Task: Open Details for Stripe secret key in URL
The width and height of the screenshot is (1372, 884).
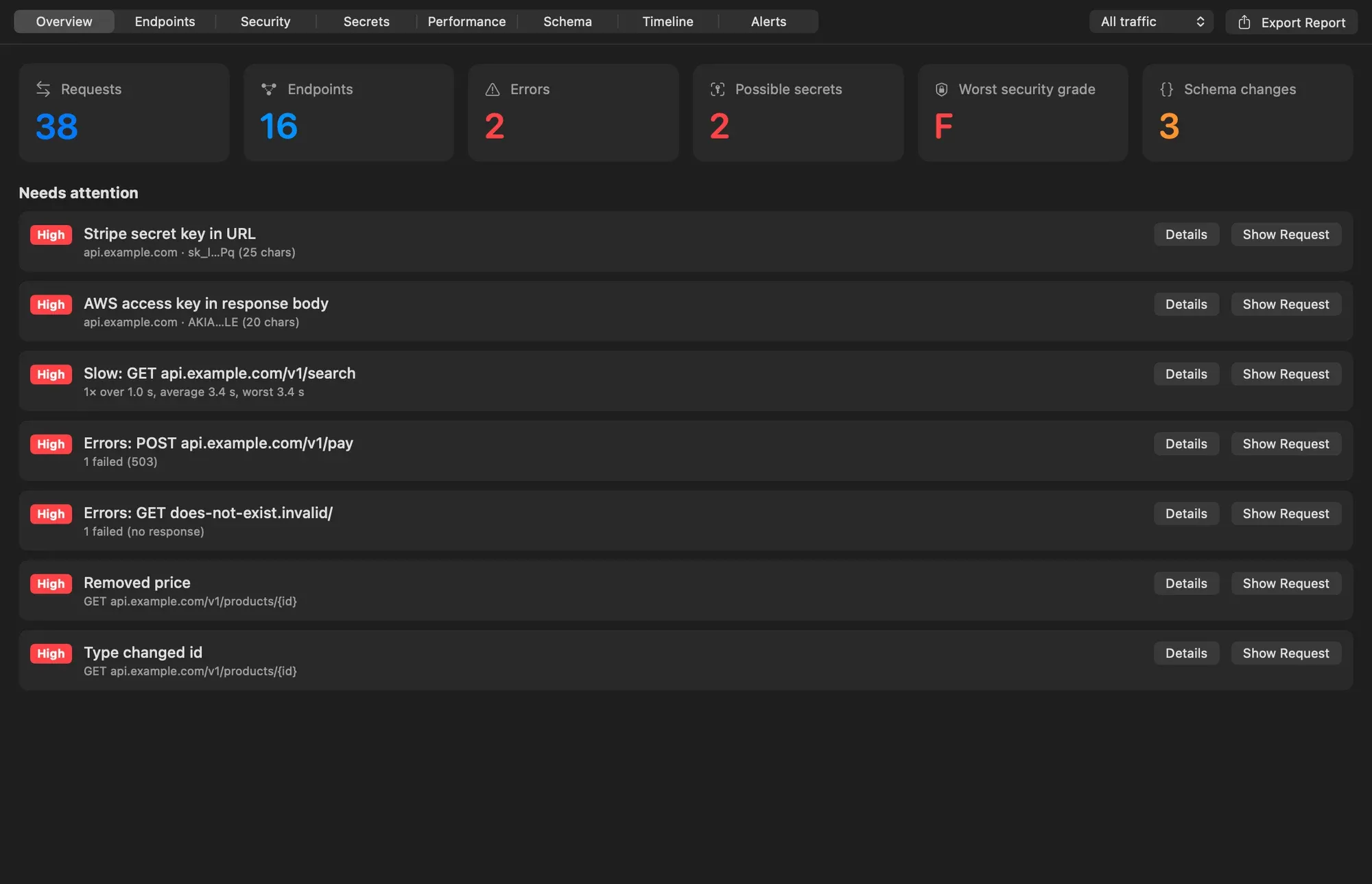Action: click(x=1186, y=234)
